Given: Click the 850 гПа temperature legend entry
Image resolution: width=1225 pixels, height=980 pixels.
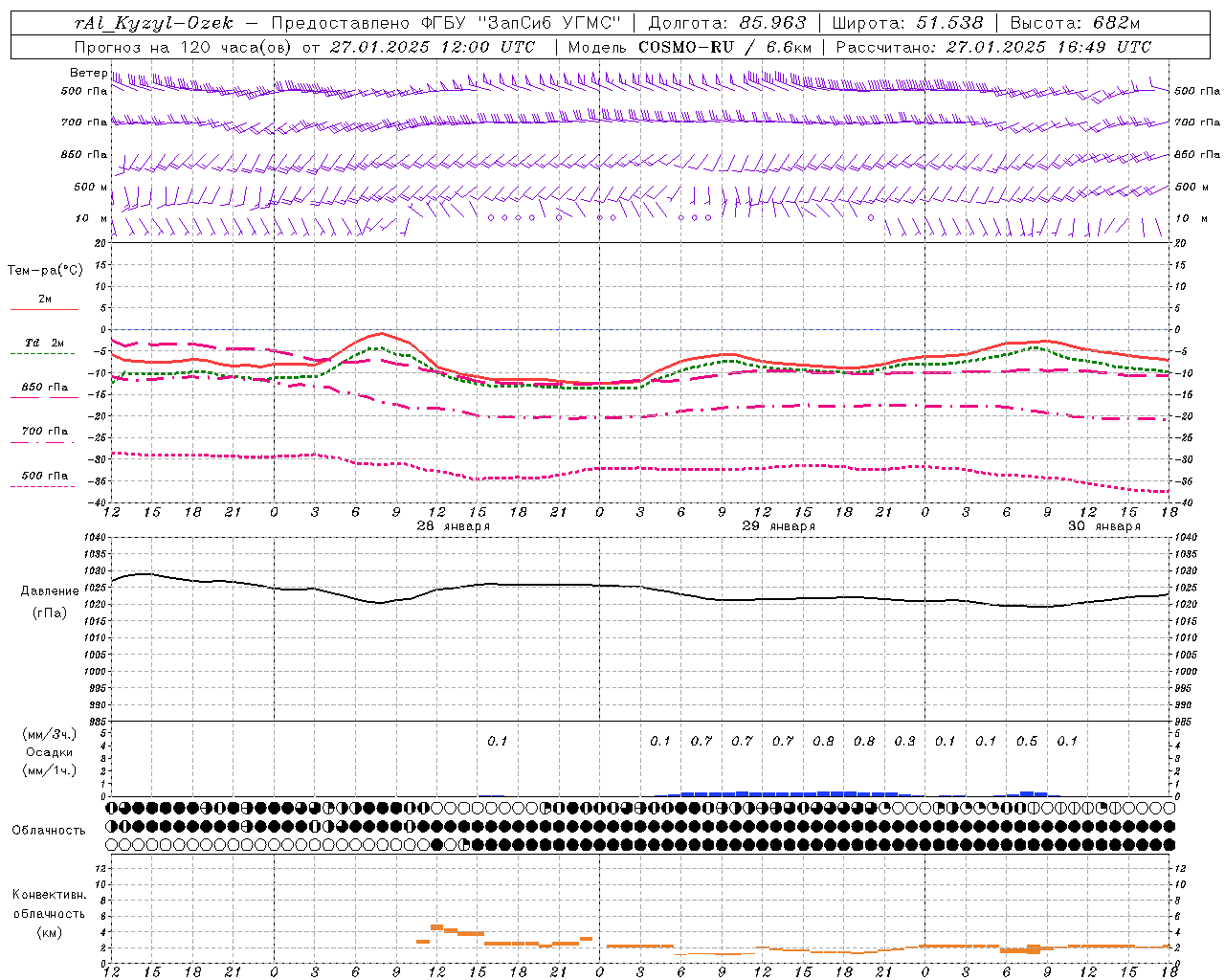Looking at the screenshot, I should pyautogui.click(x=44, y=388).
